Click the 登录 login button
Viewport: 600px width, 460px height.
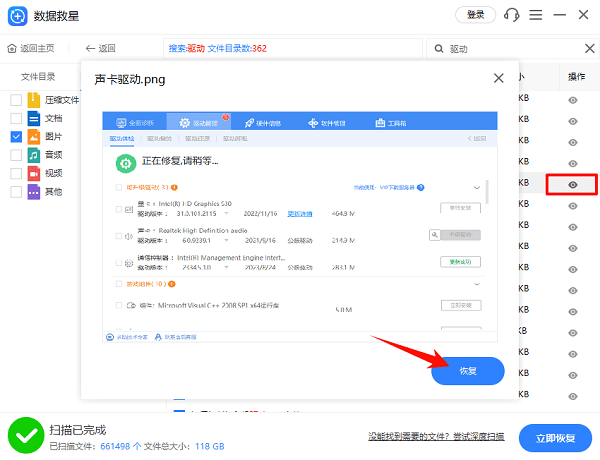pos(476,15)
